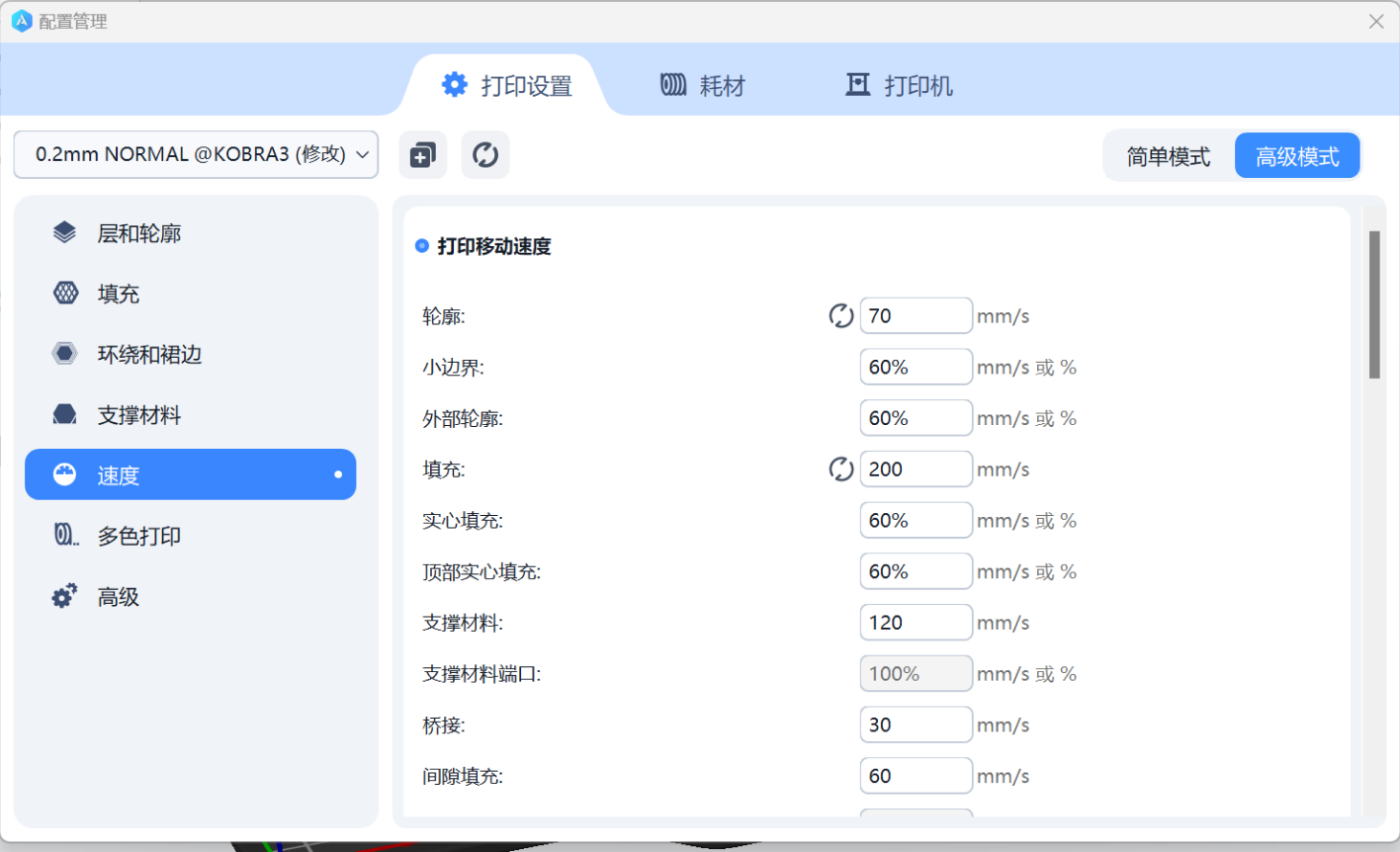Reset the 轮廓 speed value icon
Image resolution: width=1400 pixels, height=852 pixels.
click(840, 316)
